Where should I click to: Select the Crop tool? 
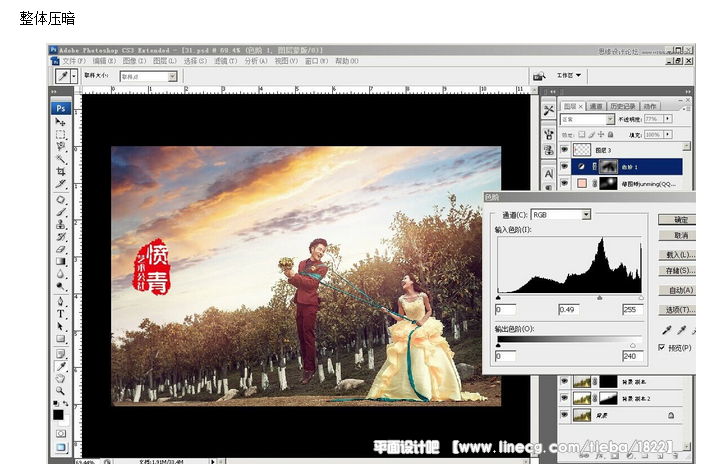(60, 171)
